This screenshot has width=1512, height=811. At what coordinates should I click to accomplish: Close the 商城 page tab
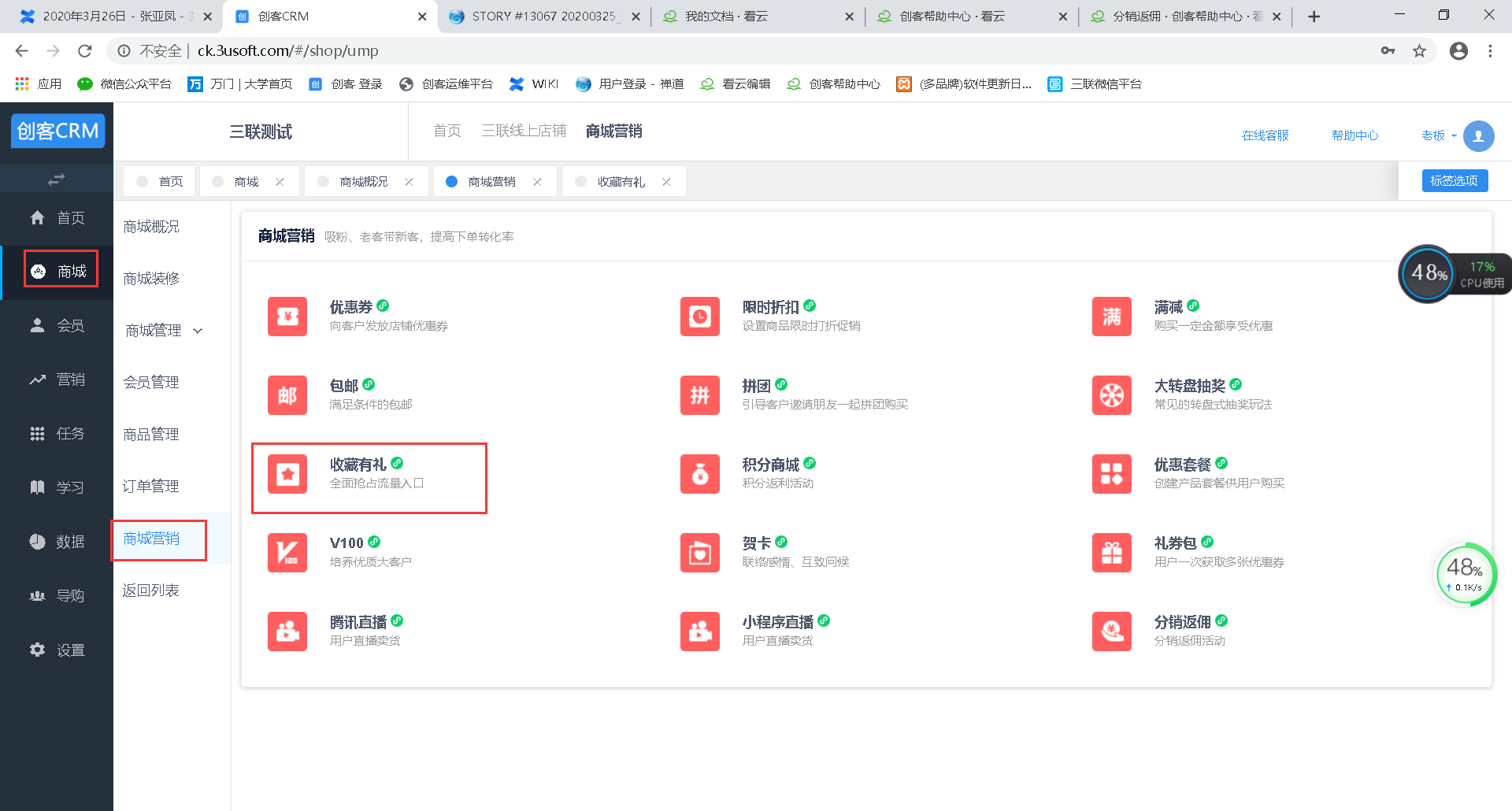click(280, 182)
